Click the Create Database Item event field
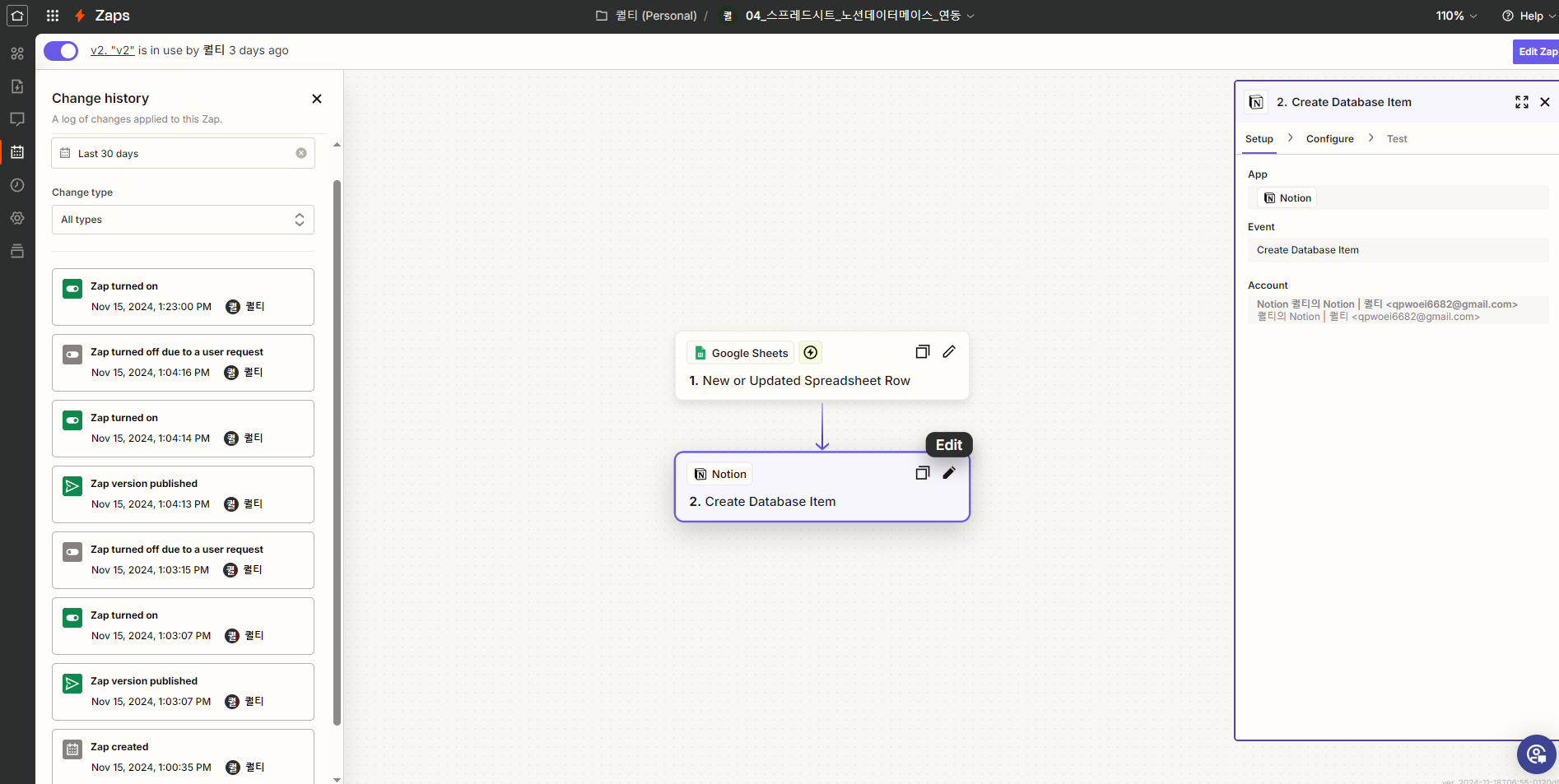This screenshot has height=784, width=1559. coord(1398,250)
